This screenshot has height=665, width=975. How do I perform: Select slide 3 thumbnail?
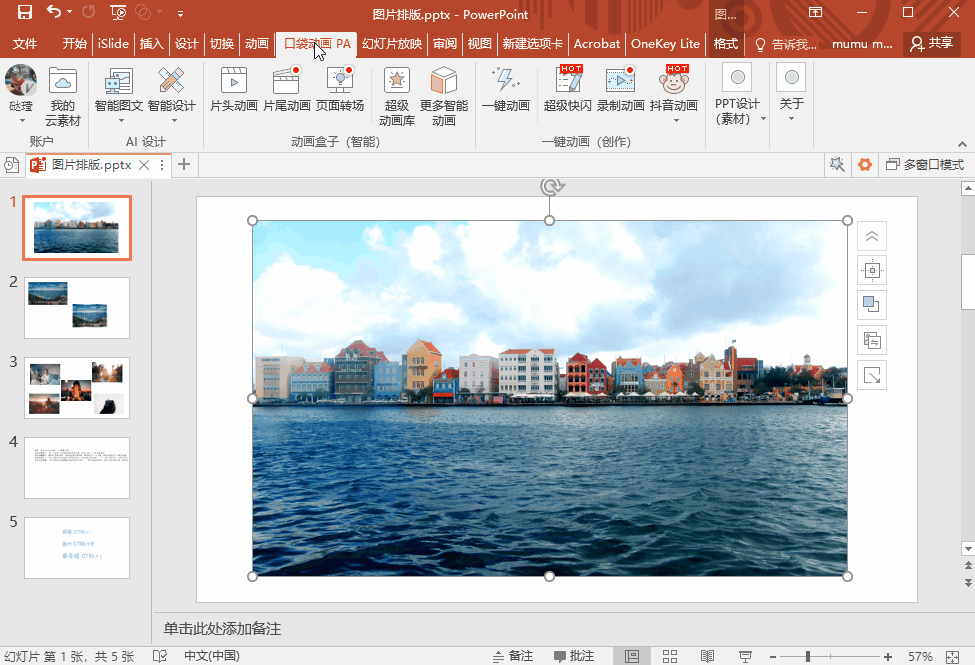coord(77,388)
